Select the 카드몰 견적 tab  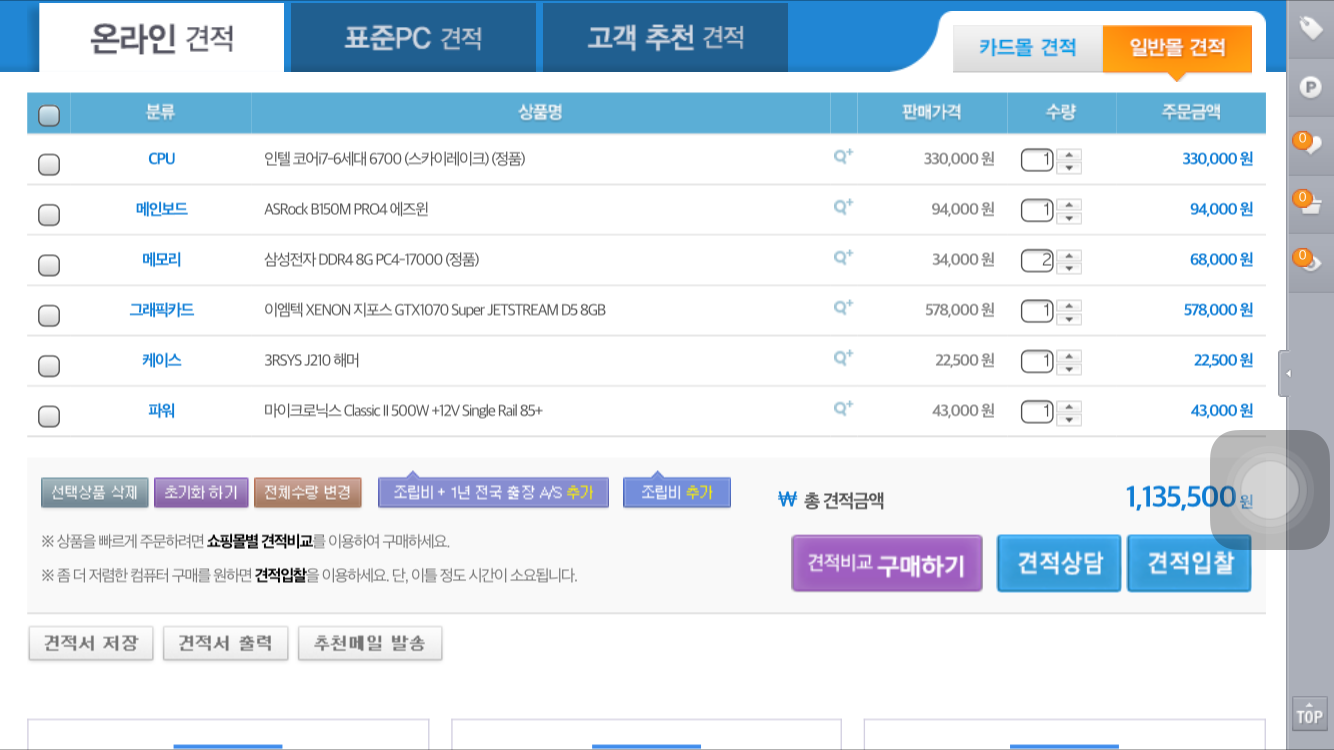(1028, 48)
